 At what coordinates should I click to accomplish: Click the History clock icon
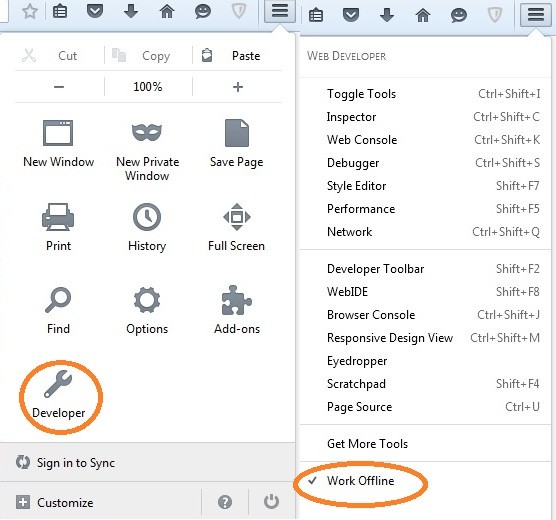[x=147, y=217]
